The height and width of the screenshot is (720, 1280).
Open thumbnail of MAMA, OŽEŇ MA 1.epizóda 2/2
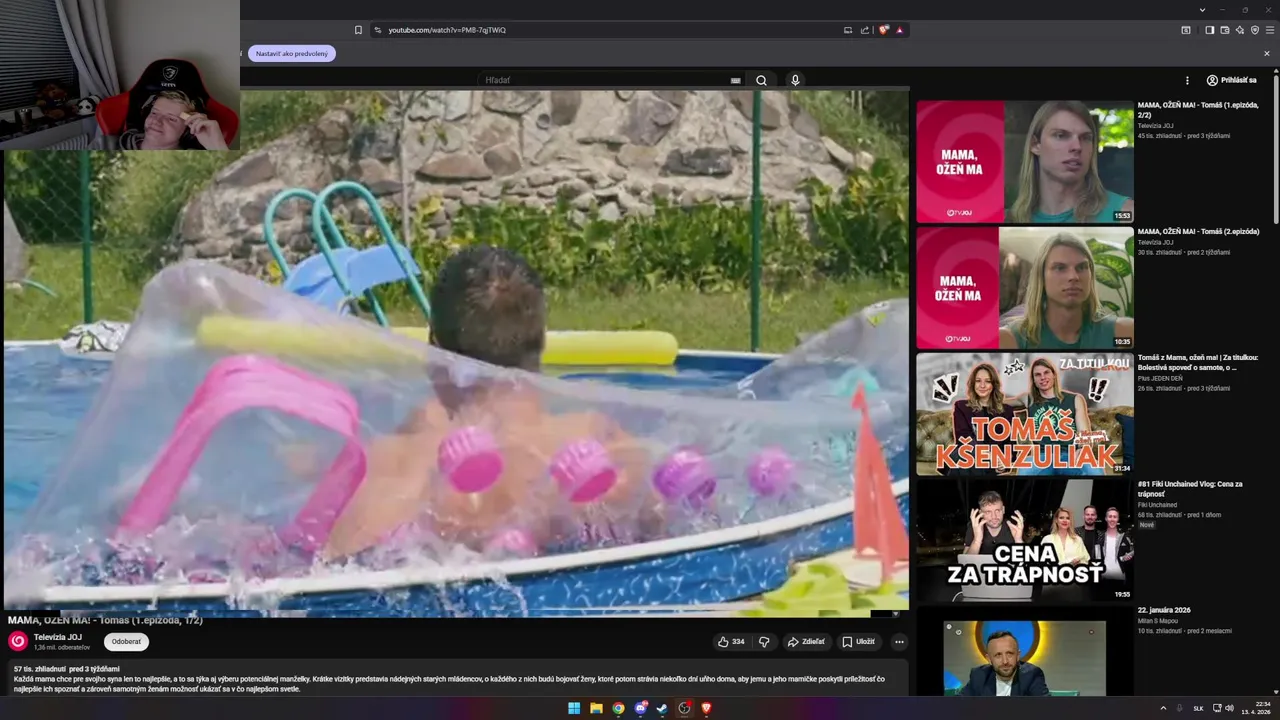[x=1025, y=161]
